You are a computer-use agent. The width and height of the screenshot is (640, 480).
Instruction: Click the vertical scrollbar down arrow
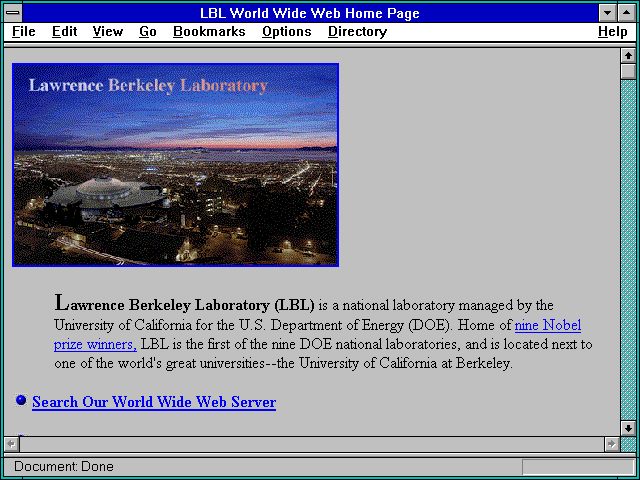click(628, 428)
